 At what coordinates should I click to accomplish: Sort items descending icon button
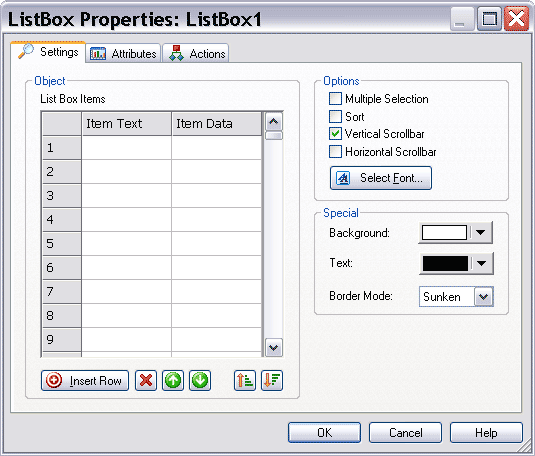[272, 380]
